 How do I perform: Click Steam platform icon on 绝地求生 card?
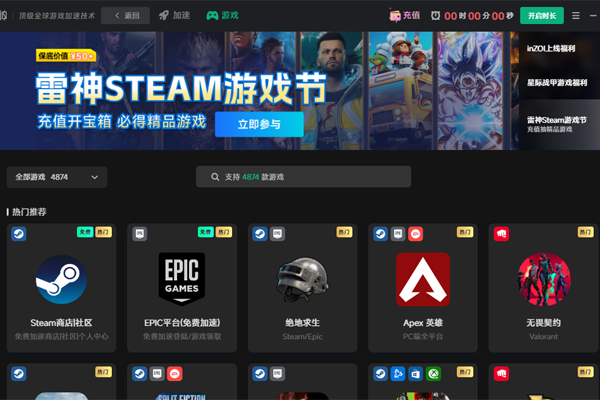(x=260, y=233)
